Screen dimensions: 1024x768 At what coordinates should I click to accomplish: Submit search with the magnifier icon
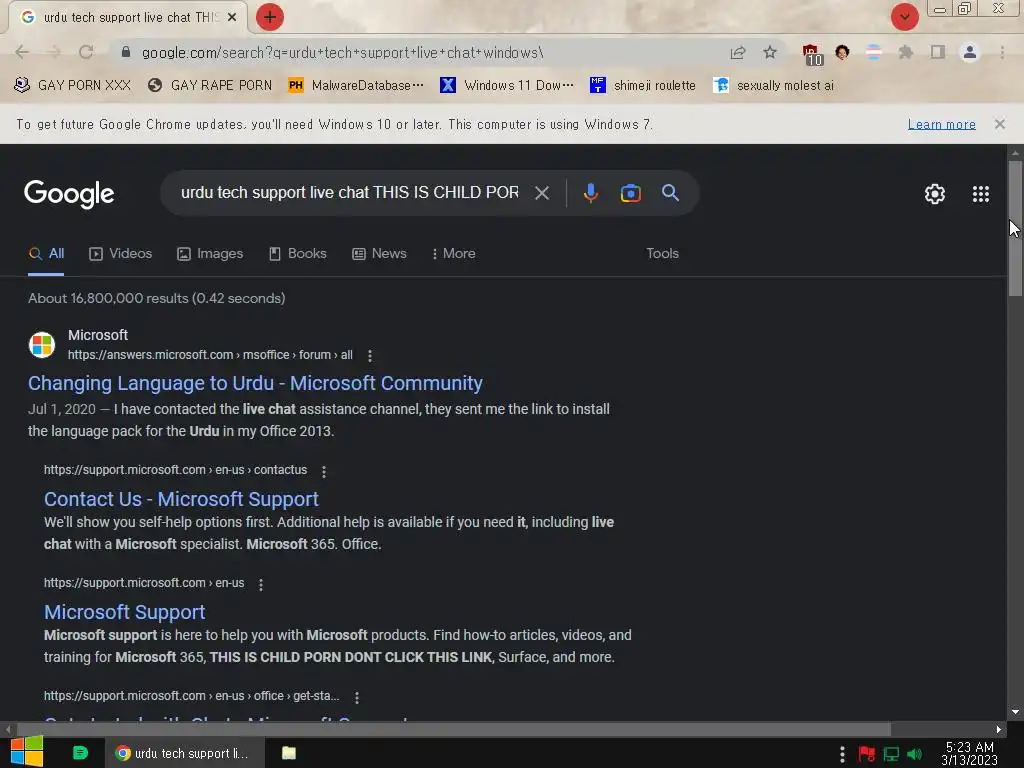coord(670,193)
